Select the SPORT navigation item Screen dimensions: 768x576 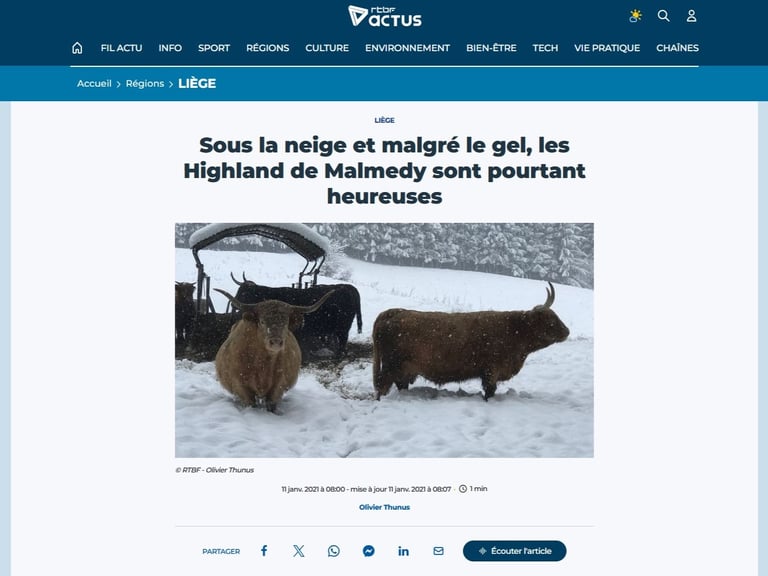214,48
